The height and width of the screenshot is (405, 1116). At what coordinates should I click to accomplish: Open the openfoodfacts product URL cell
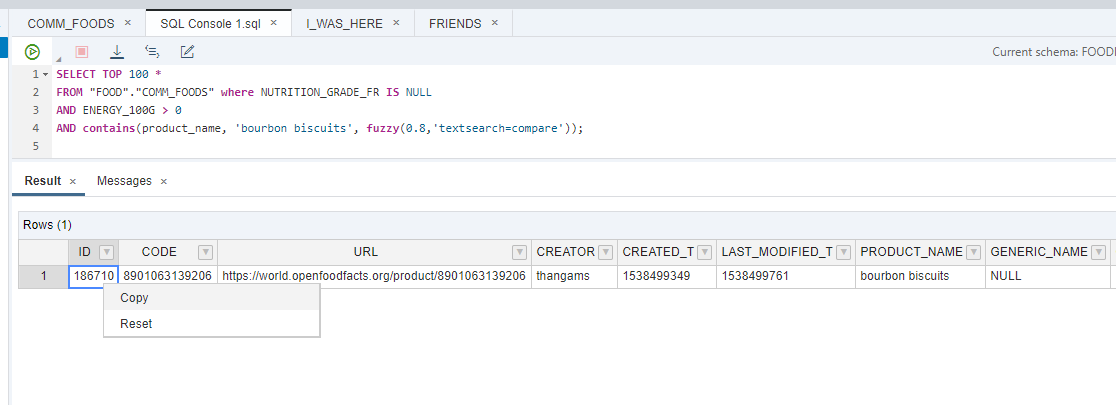[x=374, y=276]
